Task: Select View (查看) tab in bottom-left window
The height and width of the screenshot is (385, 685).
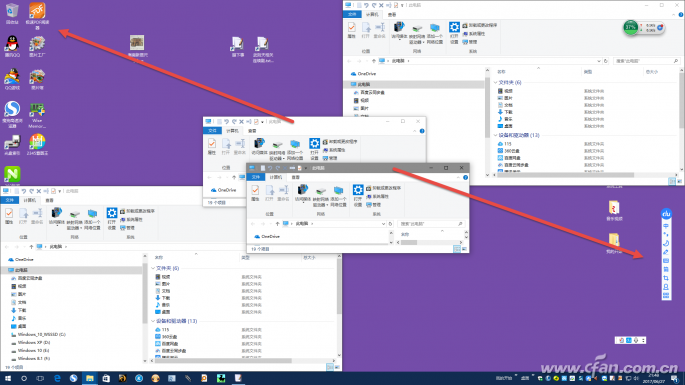Action: (49, 200)
